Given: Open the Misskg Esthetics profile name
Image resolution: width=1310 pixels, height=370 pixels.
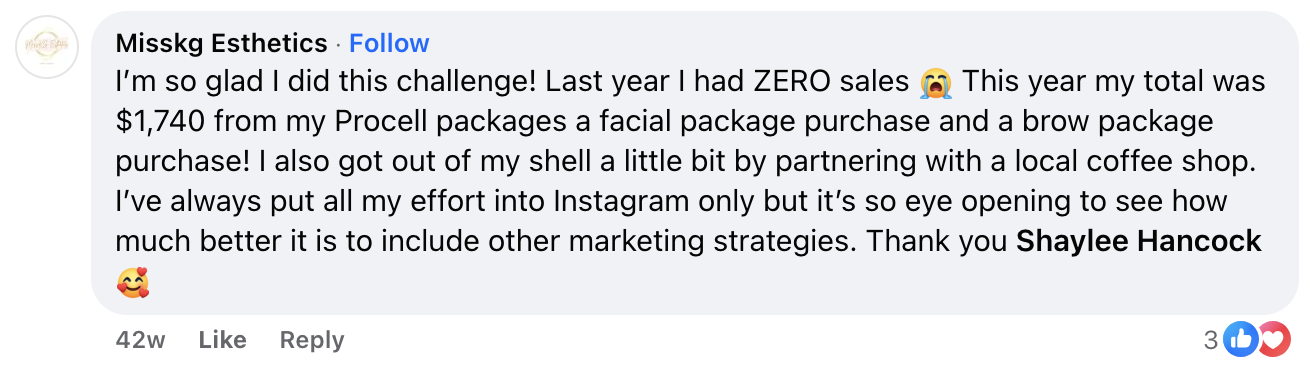Looking at the screenshot, I should (x=222, y=43).
